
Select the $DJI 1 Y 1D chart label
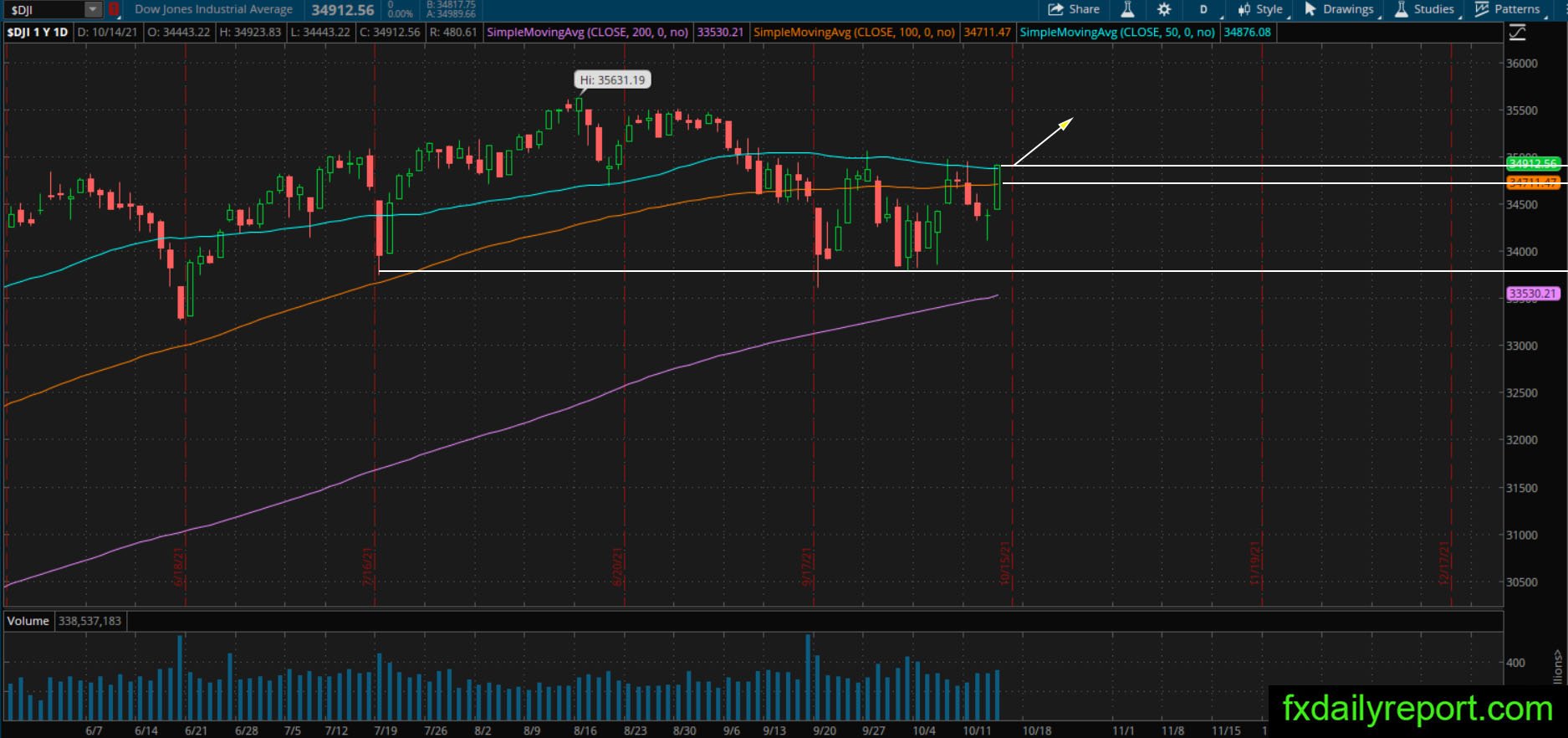point(38,33)
